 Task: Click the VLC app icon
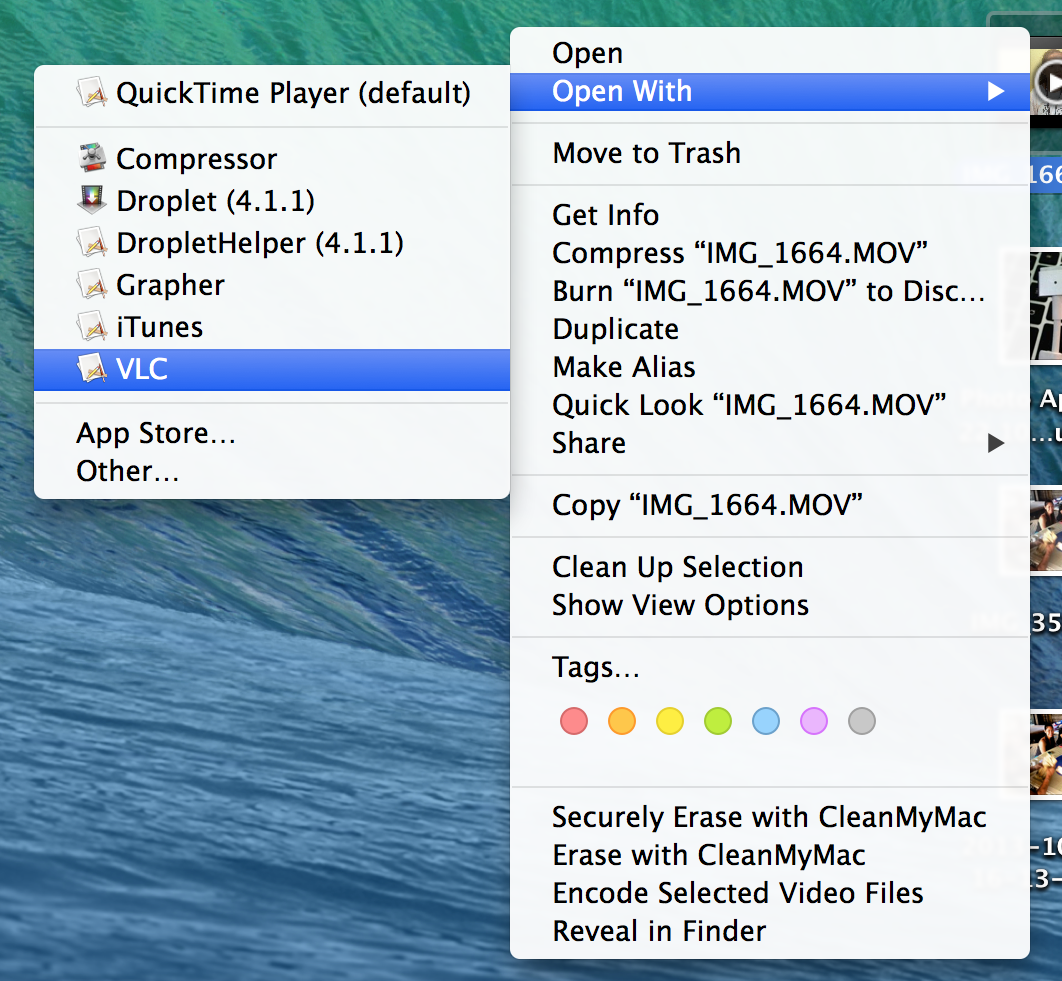(92, 368)
